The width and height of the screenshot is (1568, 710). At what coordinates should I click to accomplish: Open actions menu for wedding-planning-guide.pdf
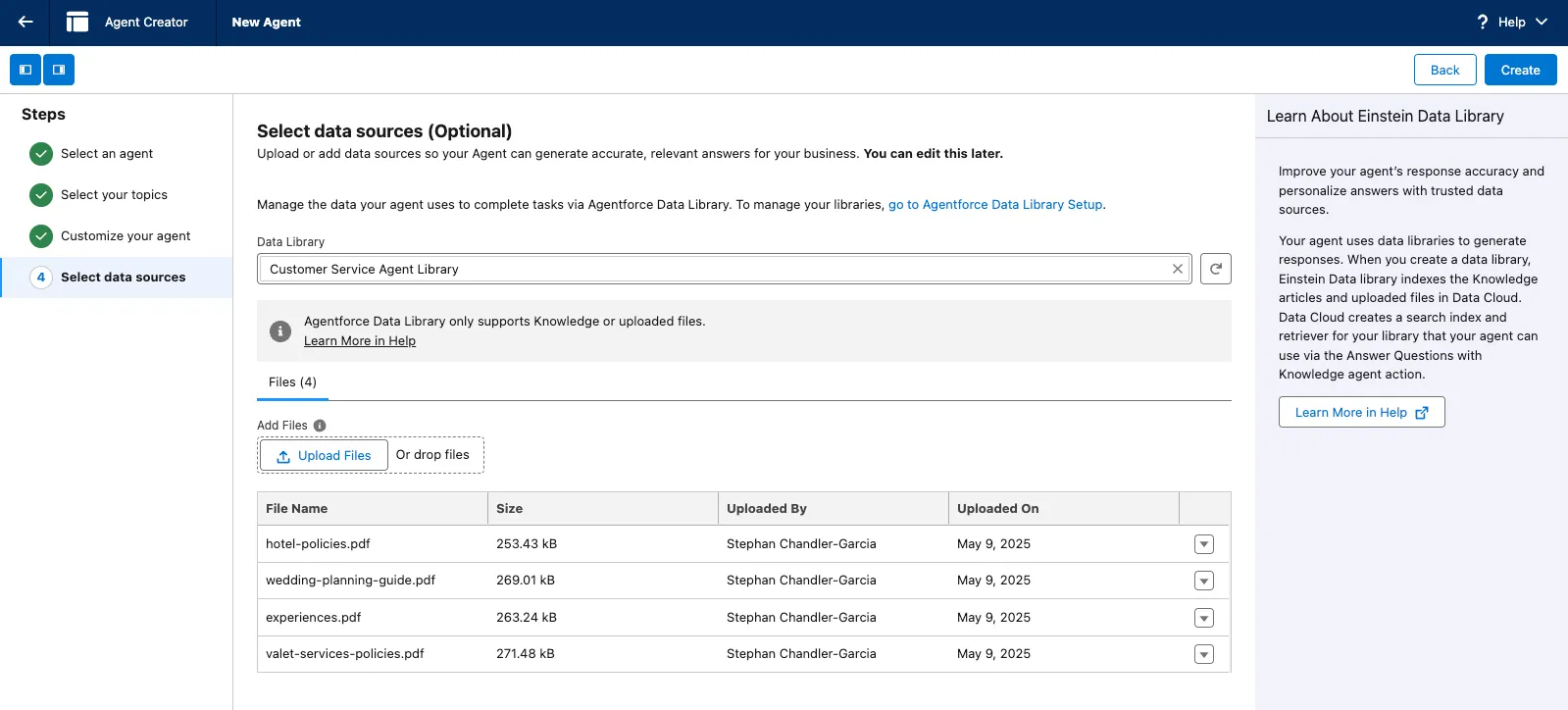tap(1204, 581)
